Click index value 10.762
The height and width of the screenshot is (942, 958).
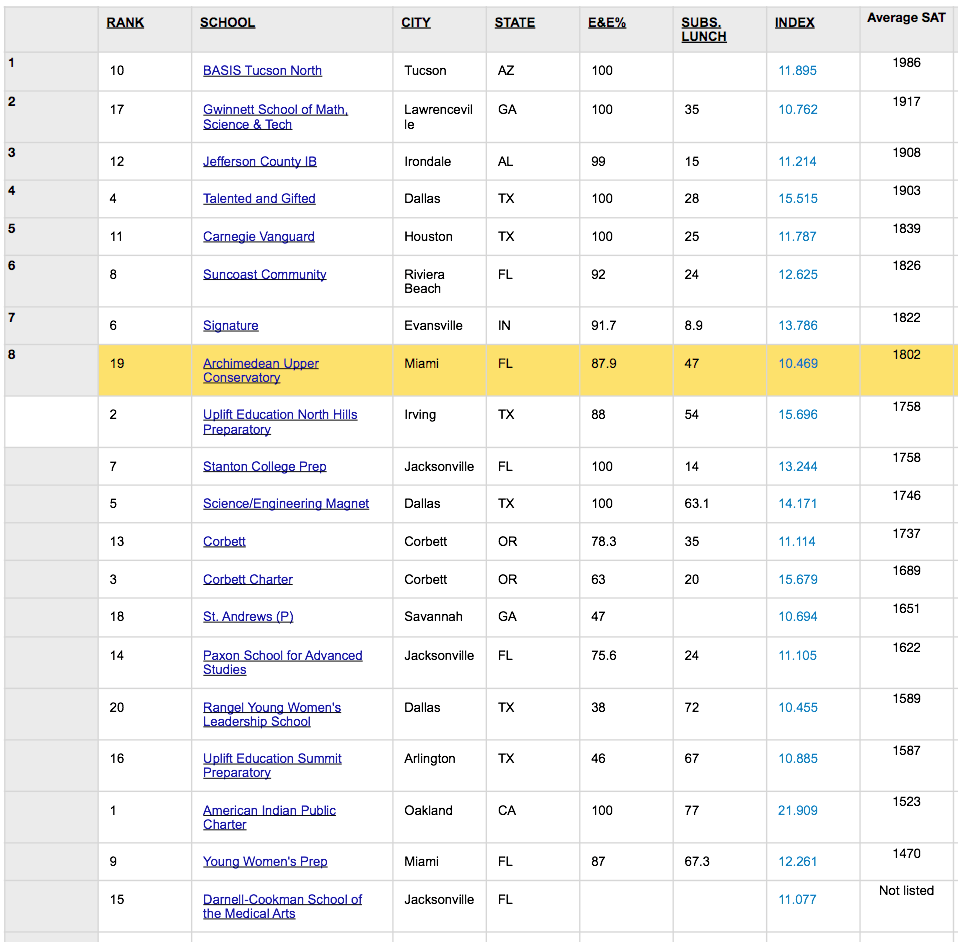click(797, 110)
